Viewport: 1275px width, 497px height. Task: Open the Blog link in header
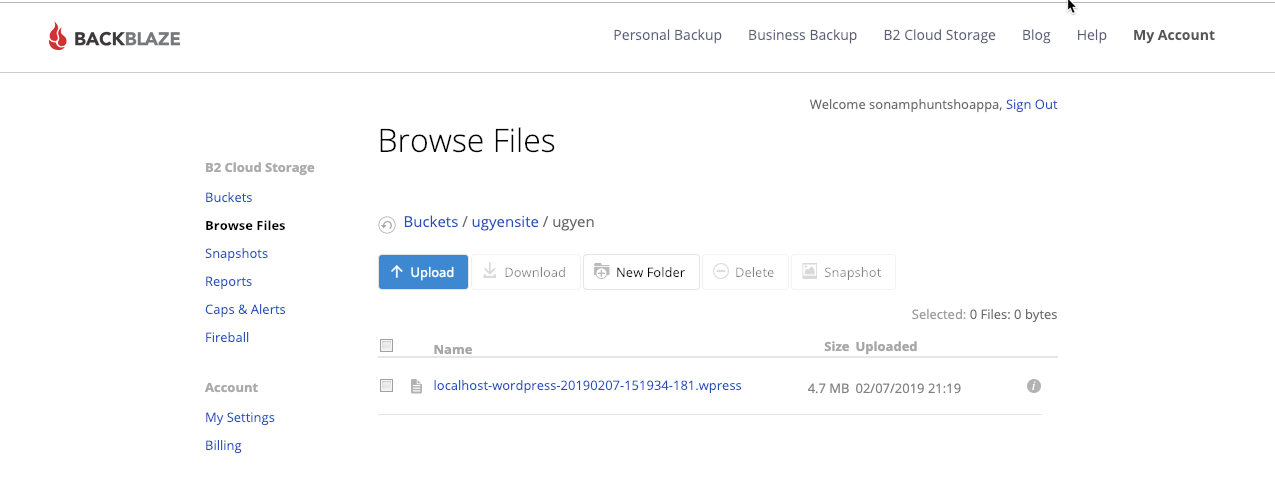click(x=1036, y=35)
